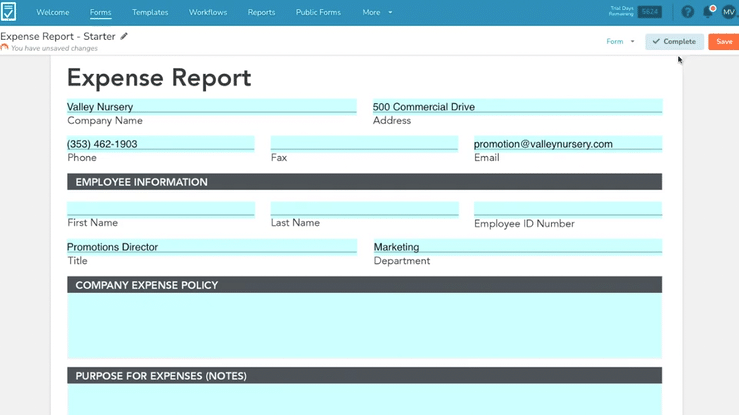739x415 pixels.
Task: Click the Email field
Action: [x=568, y=144]
